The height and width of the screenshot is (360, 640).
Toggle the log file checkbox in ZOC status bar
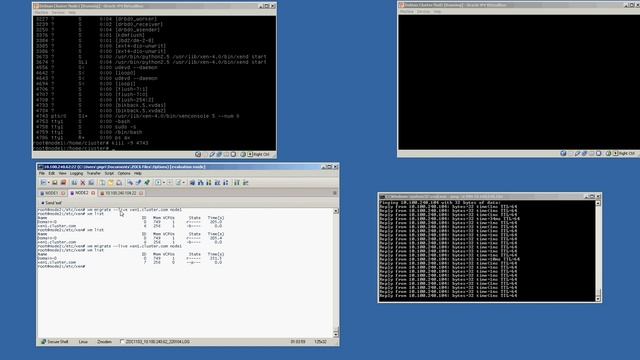tap(122, 342)
